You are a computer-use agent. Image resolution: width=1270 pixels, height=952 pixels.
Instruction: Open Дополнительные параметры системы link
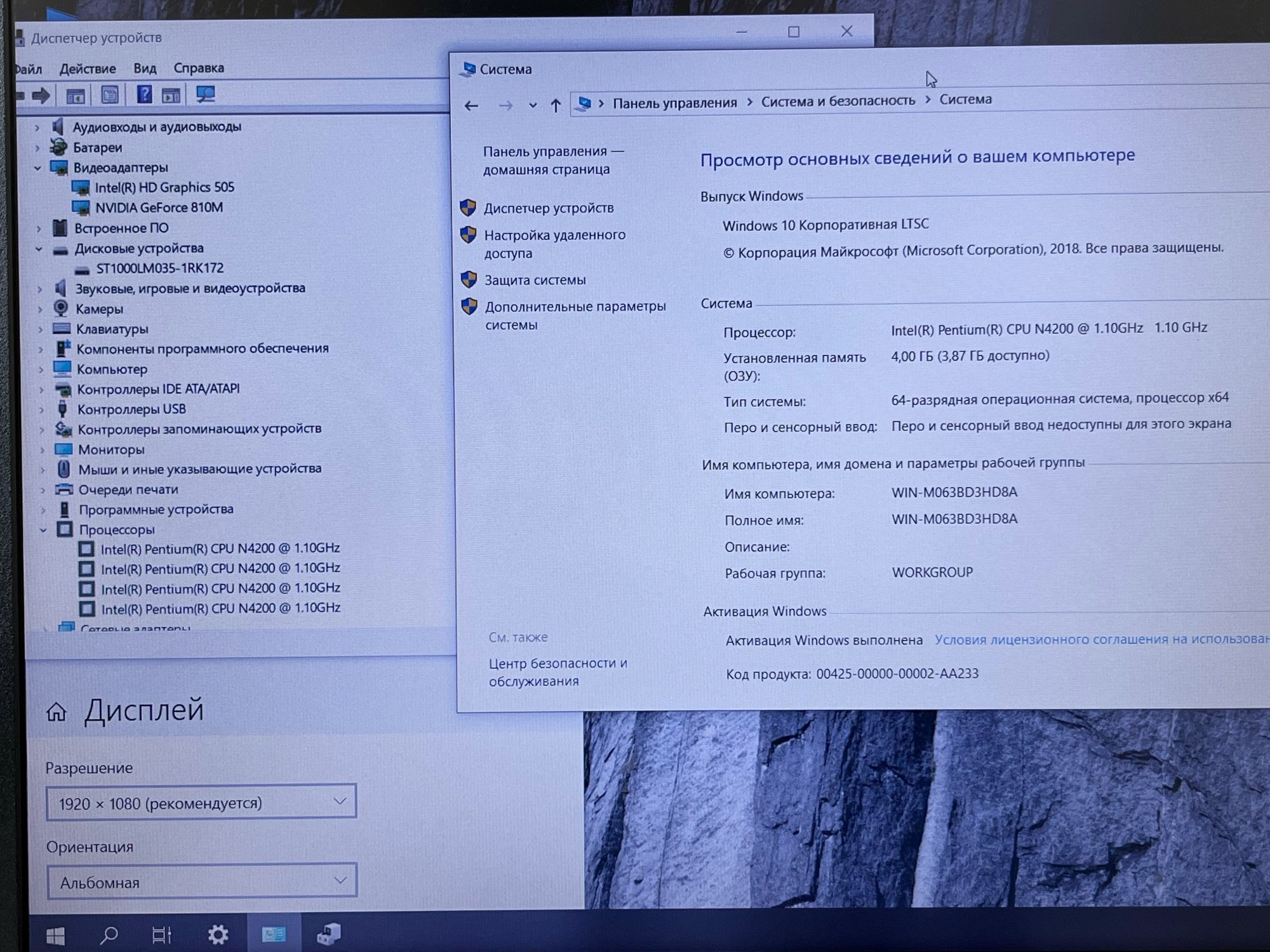point(575,315)
